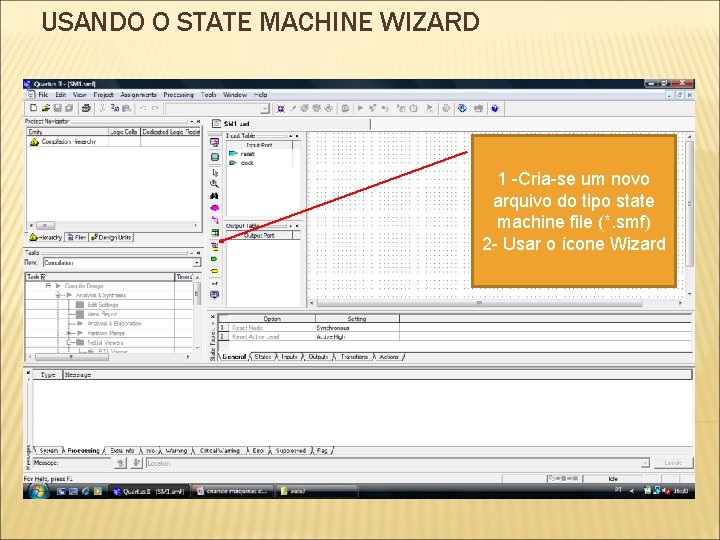This screenshot has width=720, height=540.
Task: Select the Hierarchy tab in Project Navigator
Action: pyautogui.click(x=45, y=237)
